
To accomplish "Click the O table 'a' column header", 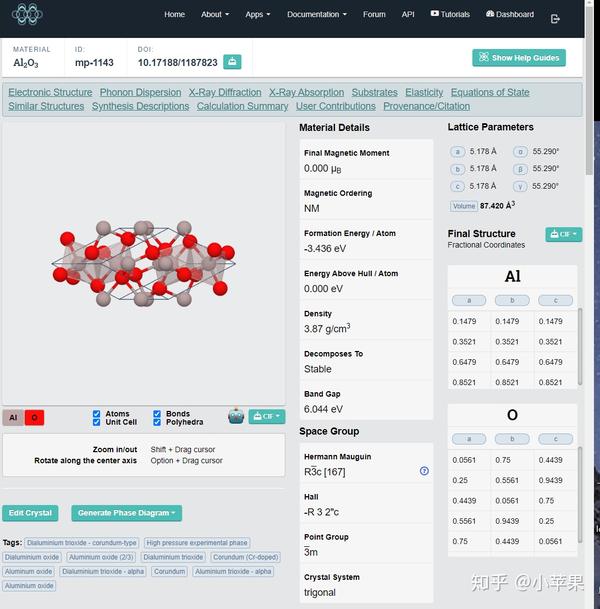I will pyautogui.click(x=469, y=439).
